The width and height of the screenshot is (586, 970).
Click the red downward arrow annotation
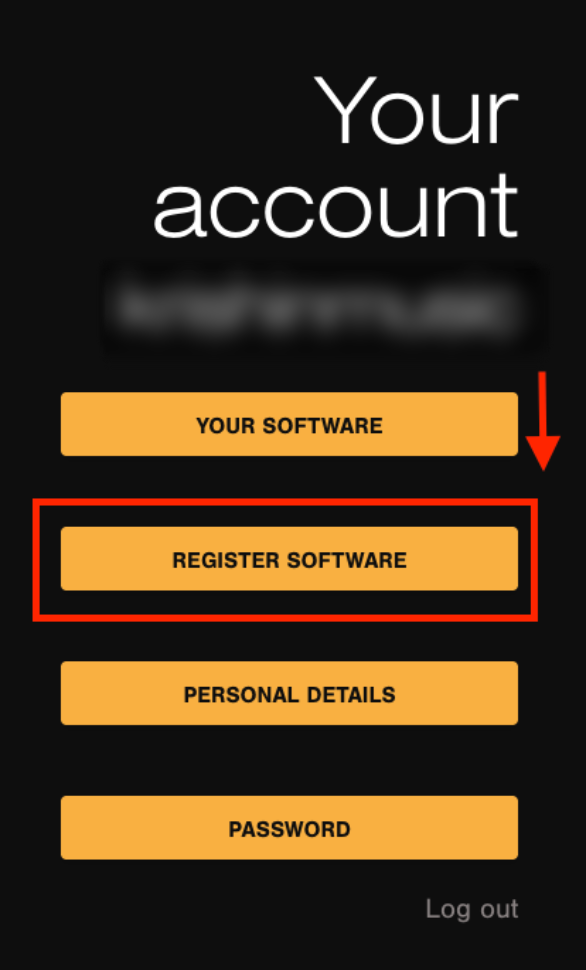(543, 421)
